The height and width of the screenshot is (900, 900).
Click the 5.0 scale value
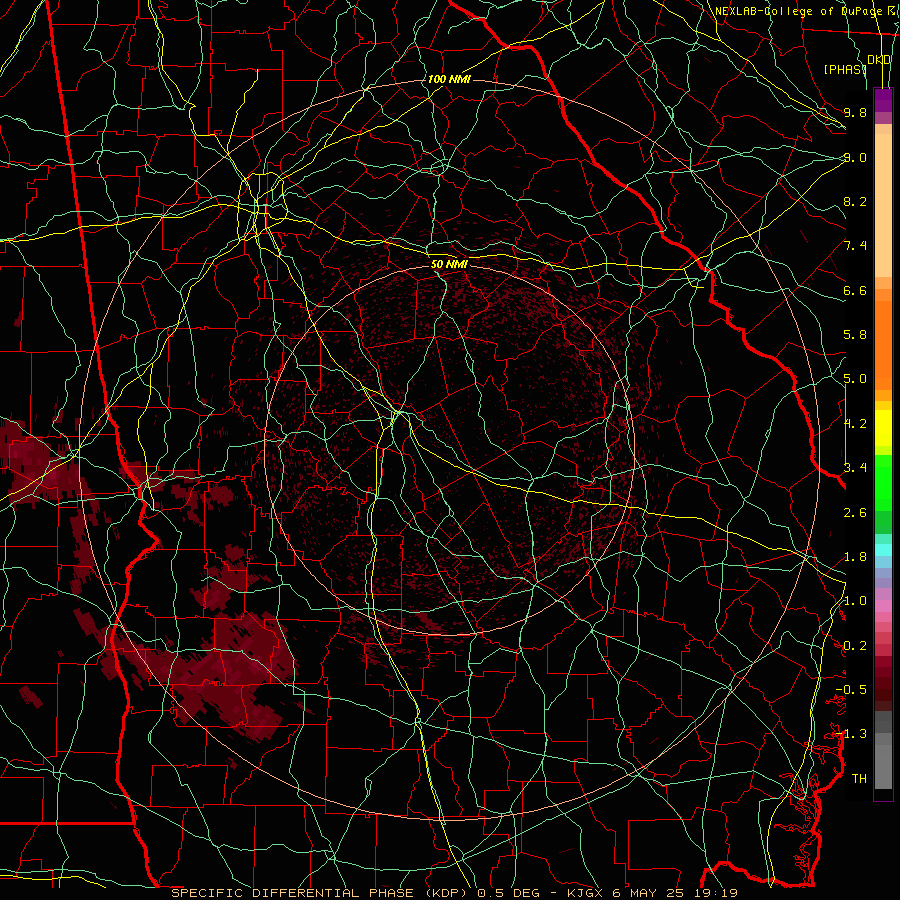coord(855,379)
